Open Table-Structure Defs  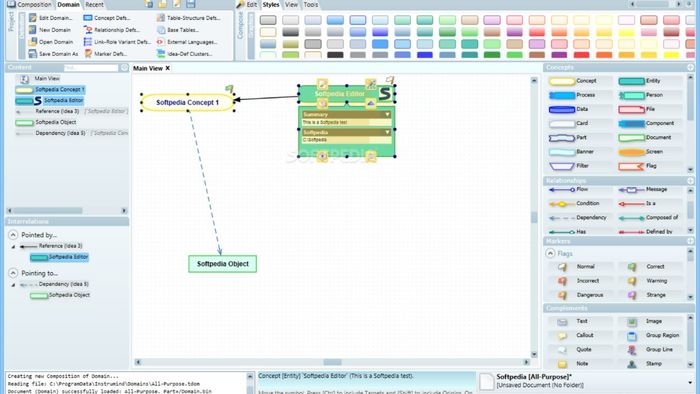[188, 18]
